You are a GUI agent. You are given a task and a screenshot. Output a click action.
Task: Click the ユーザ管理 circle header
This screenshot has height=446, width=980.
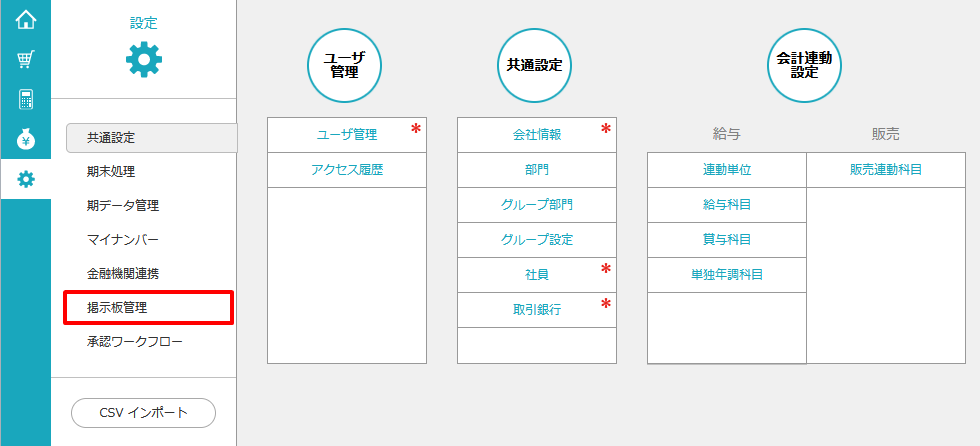click(344, 65)
